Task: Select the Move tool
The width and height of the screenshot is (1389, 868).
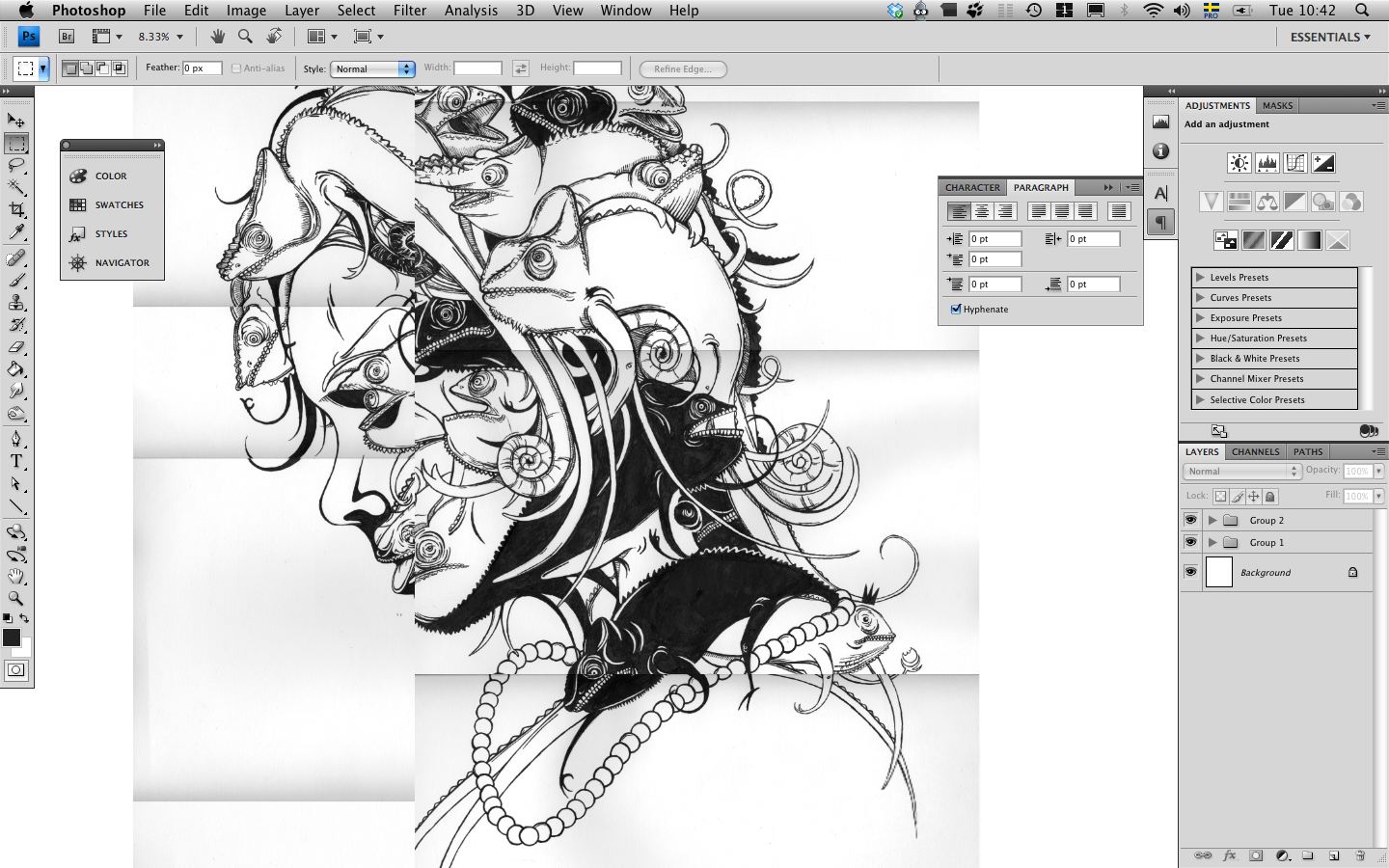Action: pos(16,121)
